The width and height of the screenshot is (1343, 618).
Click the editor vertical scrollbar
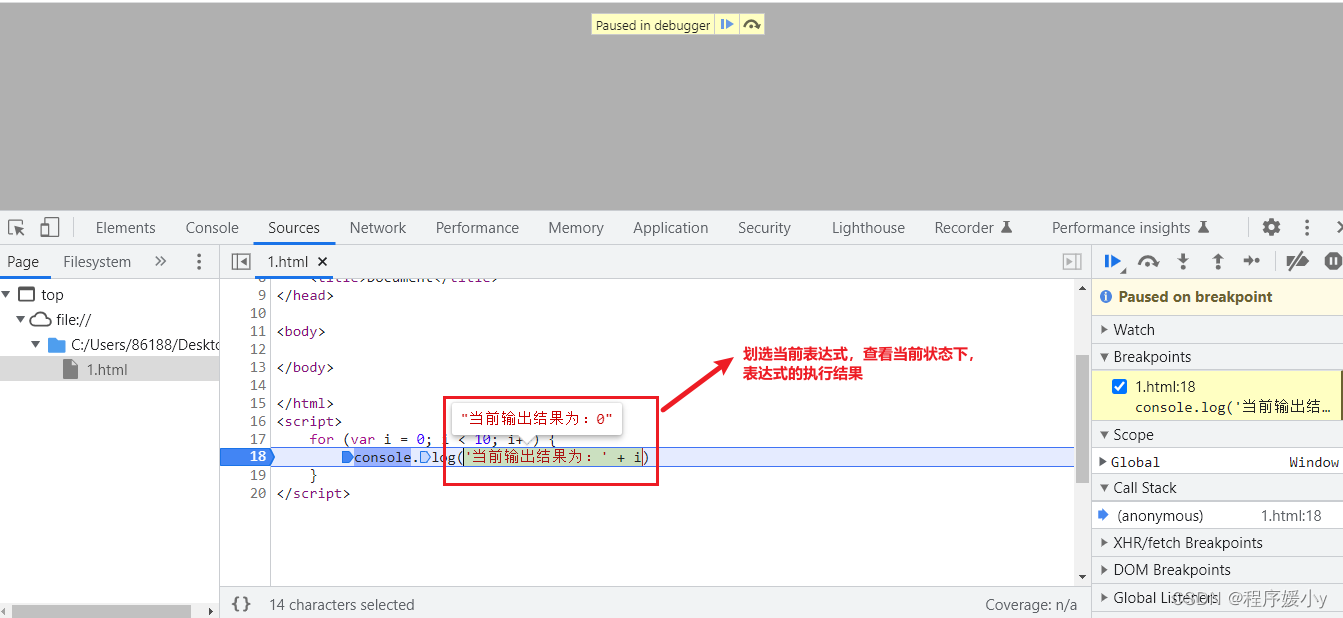pyautogui.click(x=1082, y=418)
